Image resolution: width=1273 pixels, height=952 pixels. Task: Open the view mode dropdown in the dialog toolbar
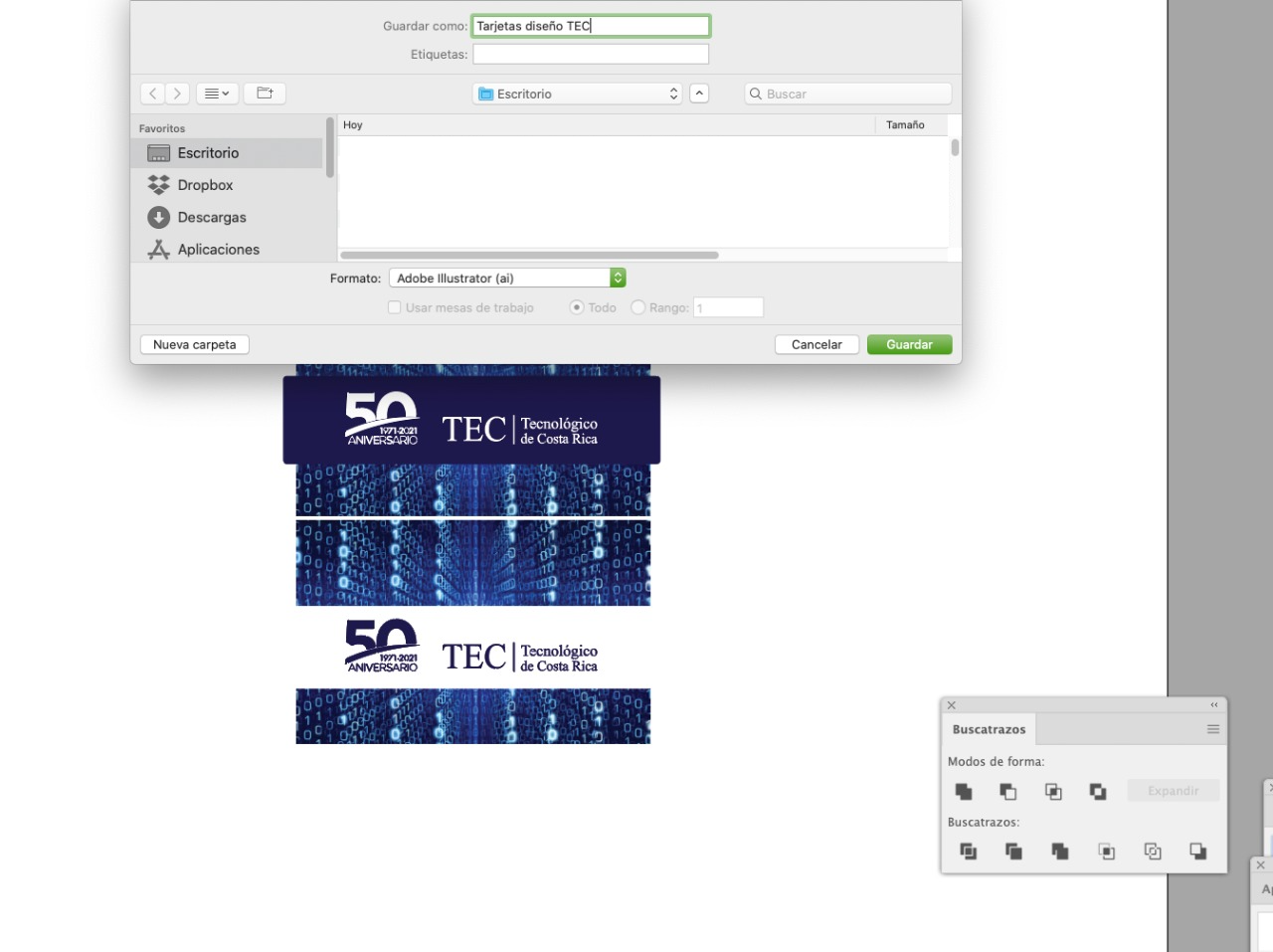click(x=217, y=94)
